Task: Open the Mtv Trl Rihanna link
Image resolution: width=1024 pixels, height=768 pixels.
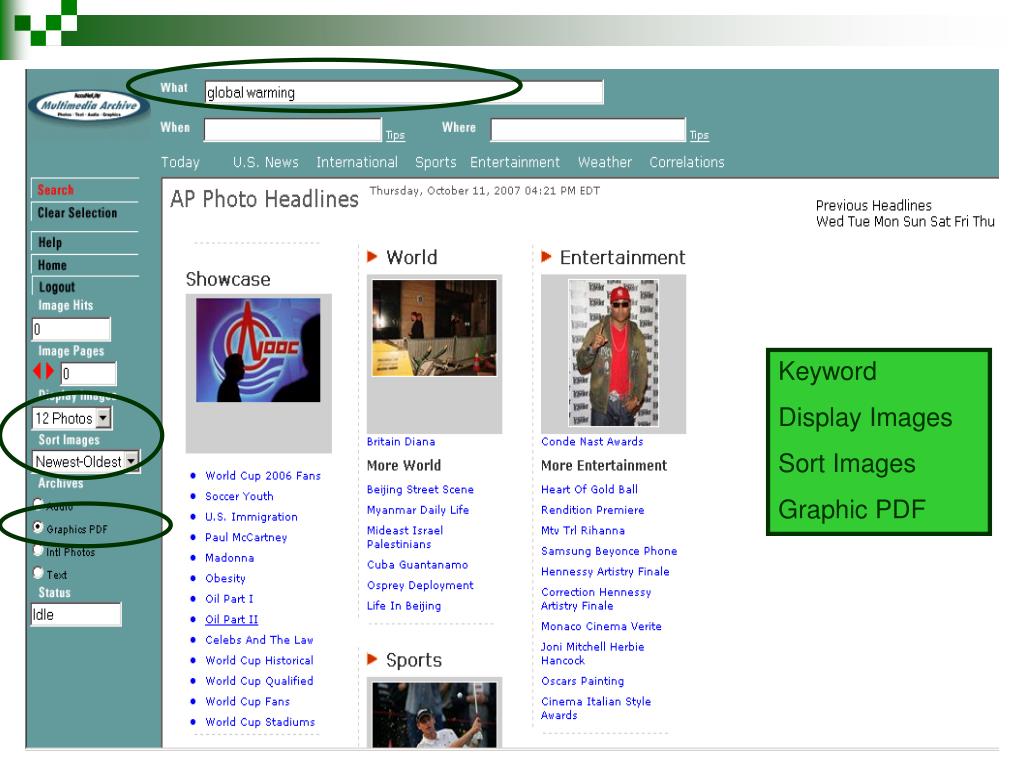Action: [583, 530]
